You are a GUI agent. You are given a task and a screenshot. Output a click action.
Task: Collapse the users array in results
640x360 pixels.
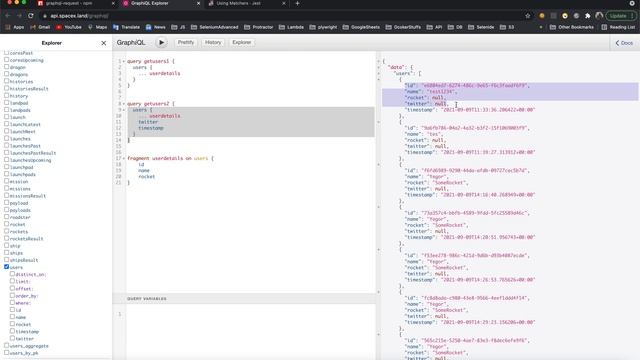click(x=378, y=73)
